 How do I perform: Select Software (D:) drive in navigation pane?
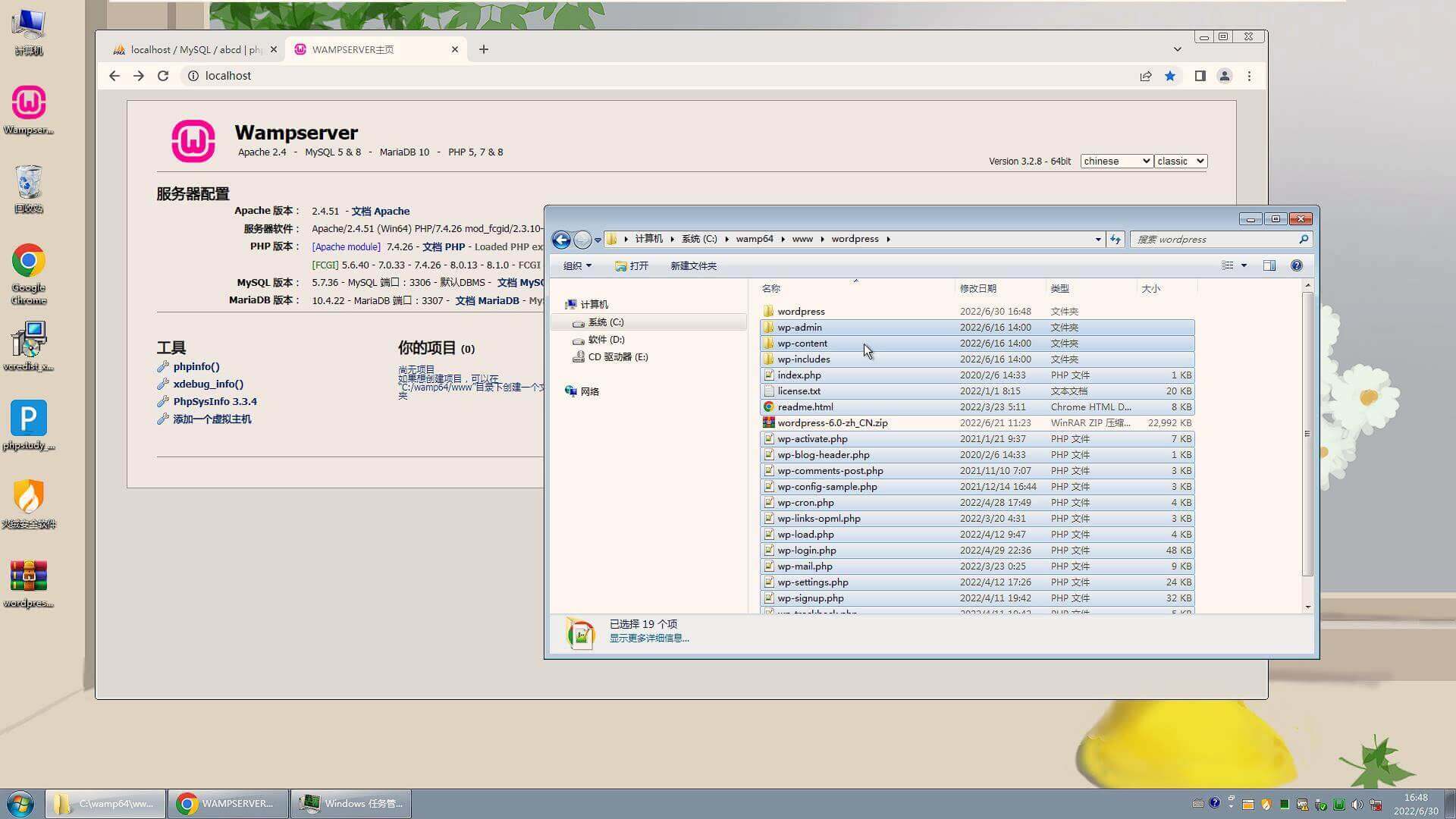606,340
